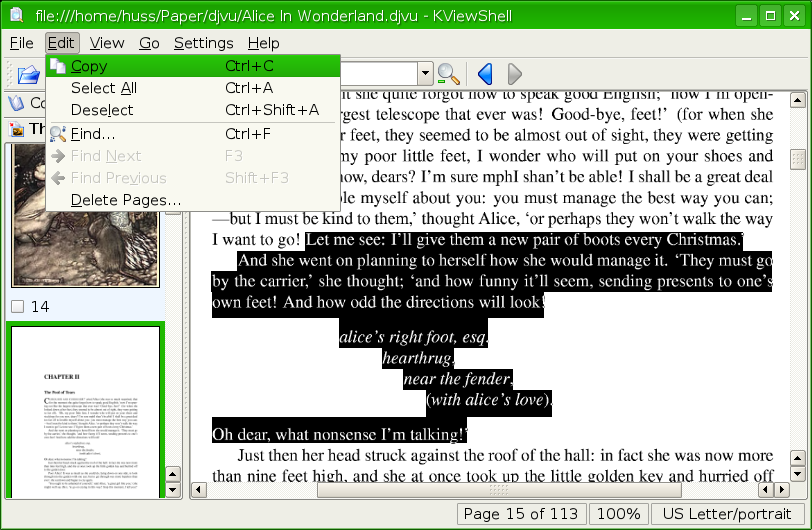Click the document vertical scrollbar handle

click(798, 160)
